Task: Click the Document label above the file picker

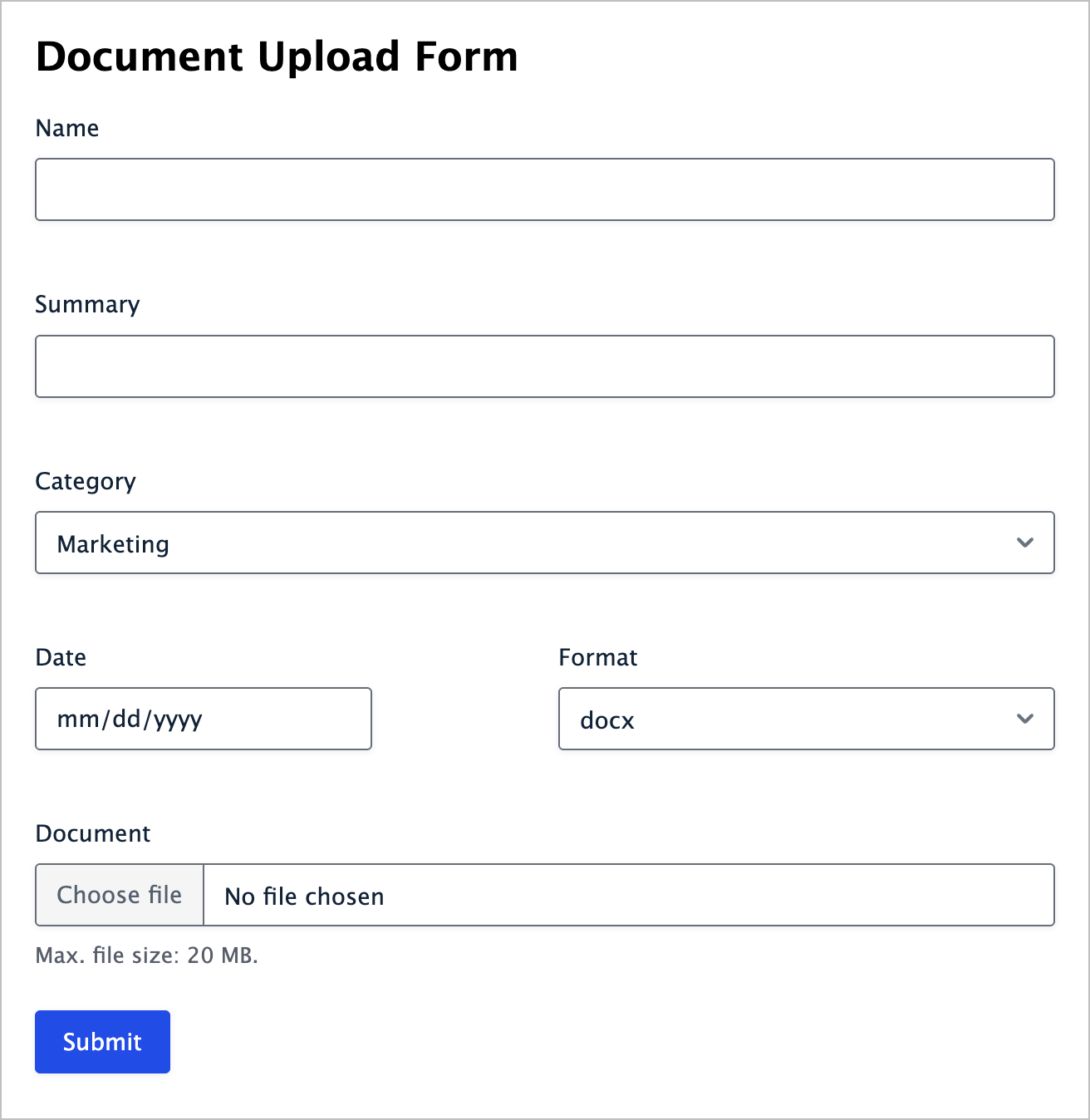Action: tap(92, 833)
